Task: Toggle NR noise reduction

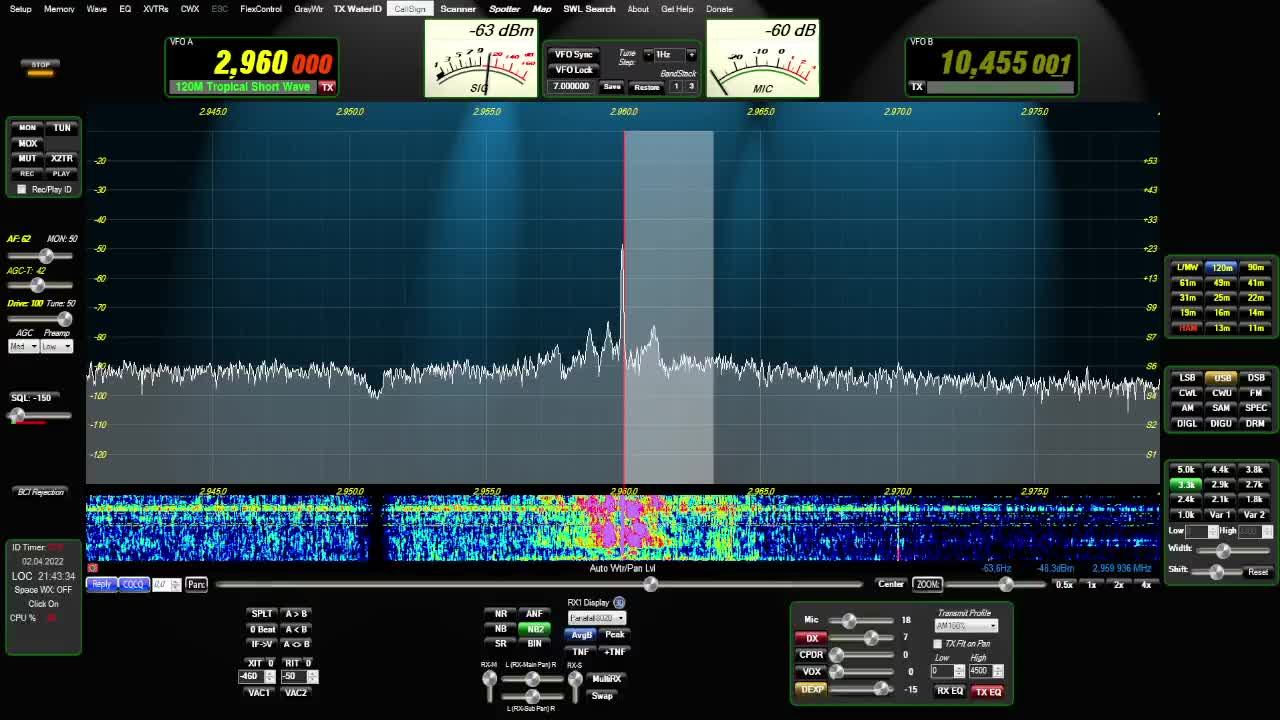Action: click(x=501, y=614)
